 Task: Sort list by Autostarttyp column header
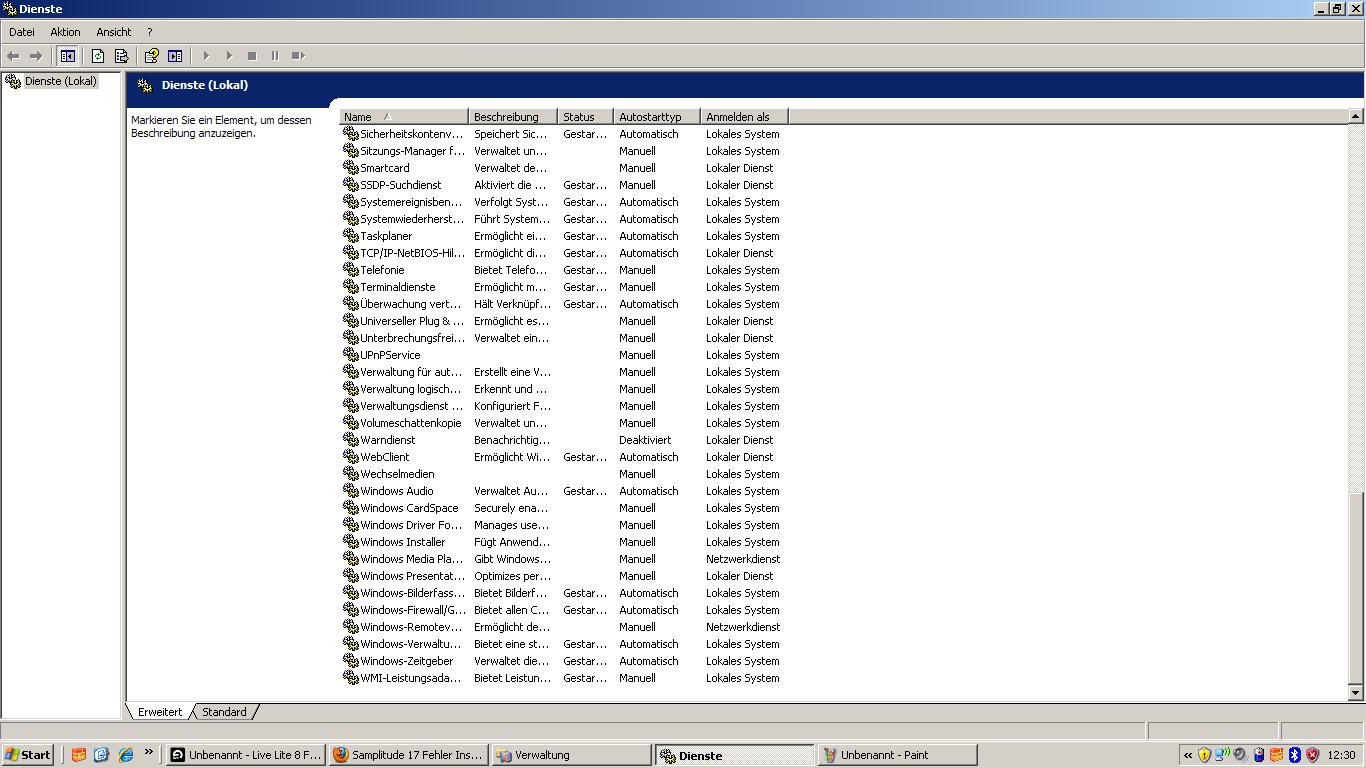pyautogui.click(x=656, y=117)
